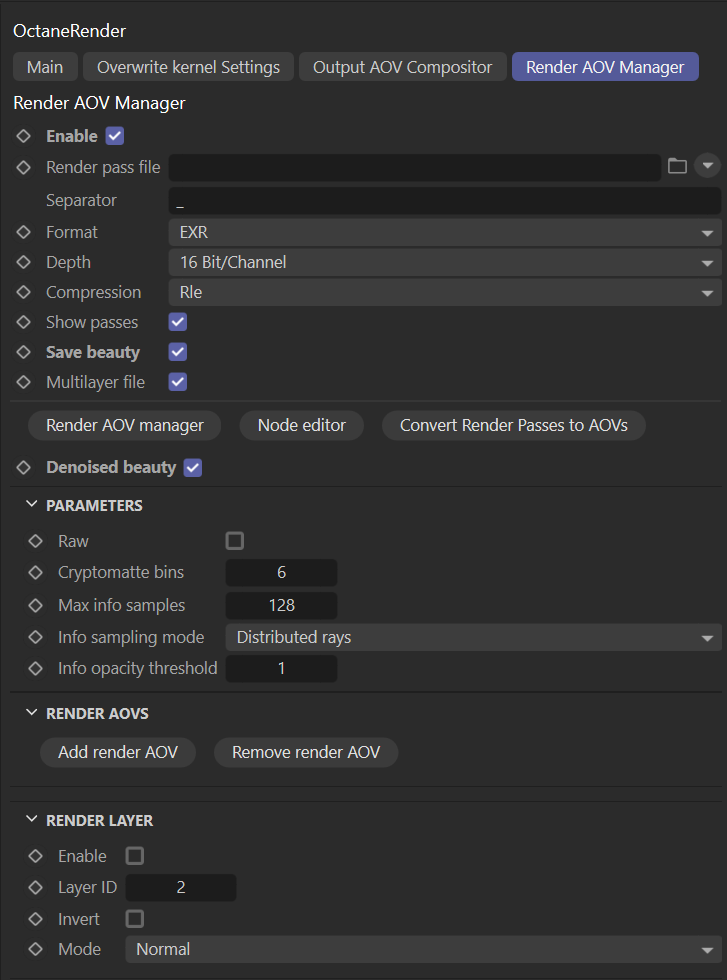Image resolution: width=727 pixels, height=980 pixels.
Task: Open the Compression dropdown set to Rle
Action: [x=444, y=293]
